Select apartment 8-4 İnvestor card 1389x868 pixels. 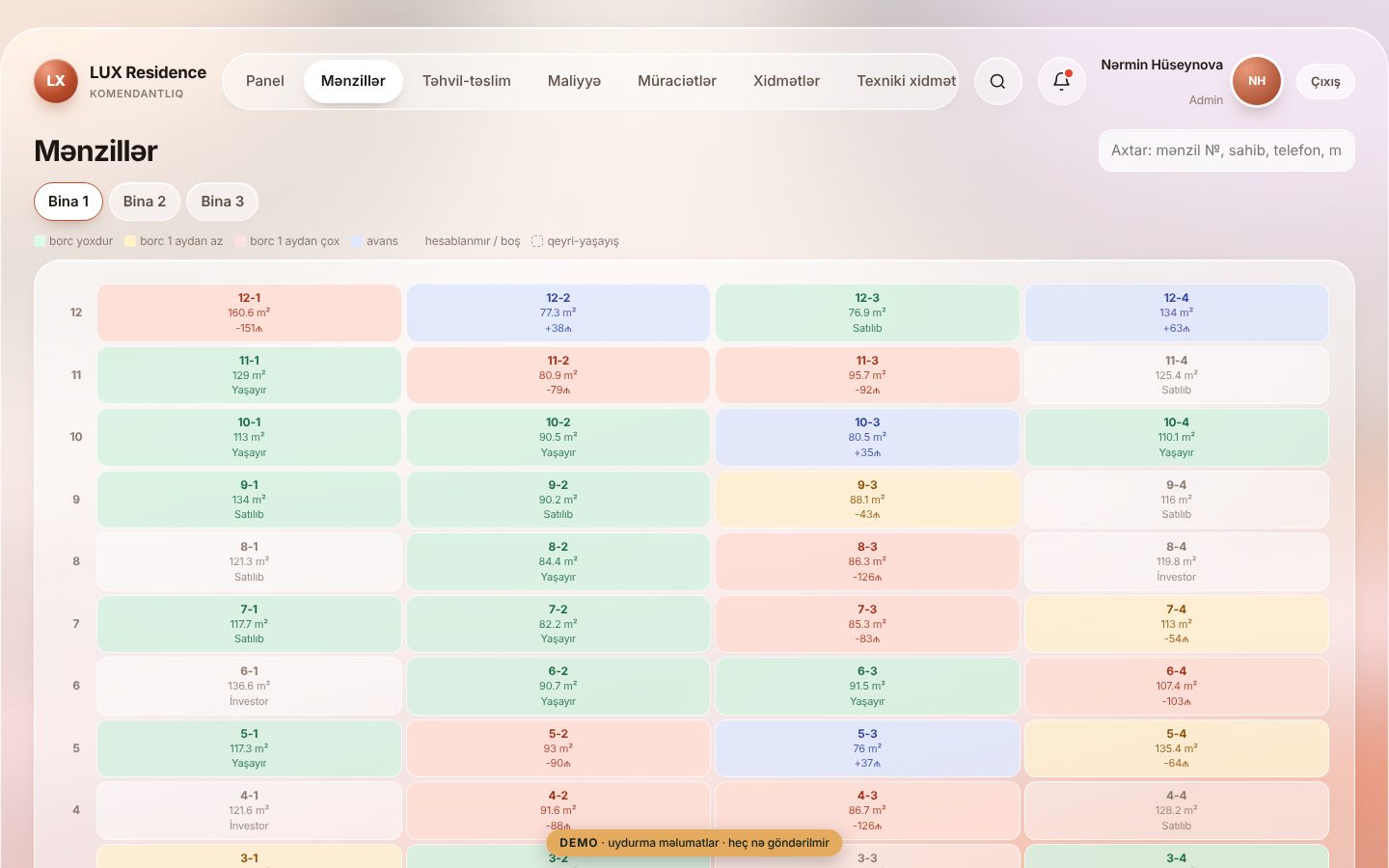point(1177,561)
